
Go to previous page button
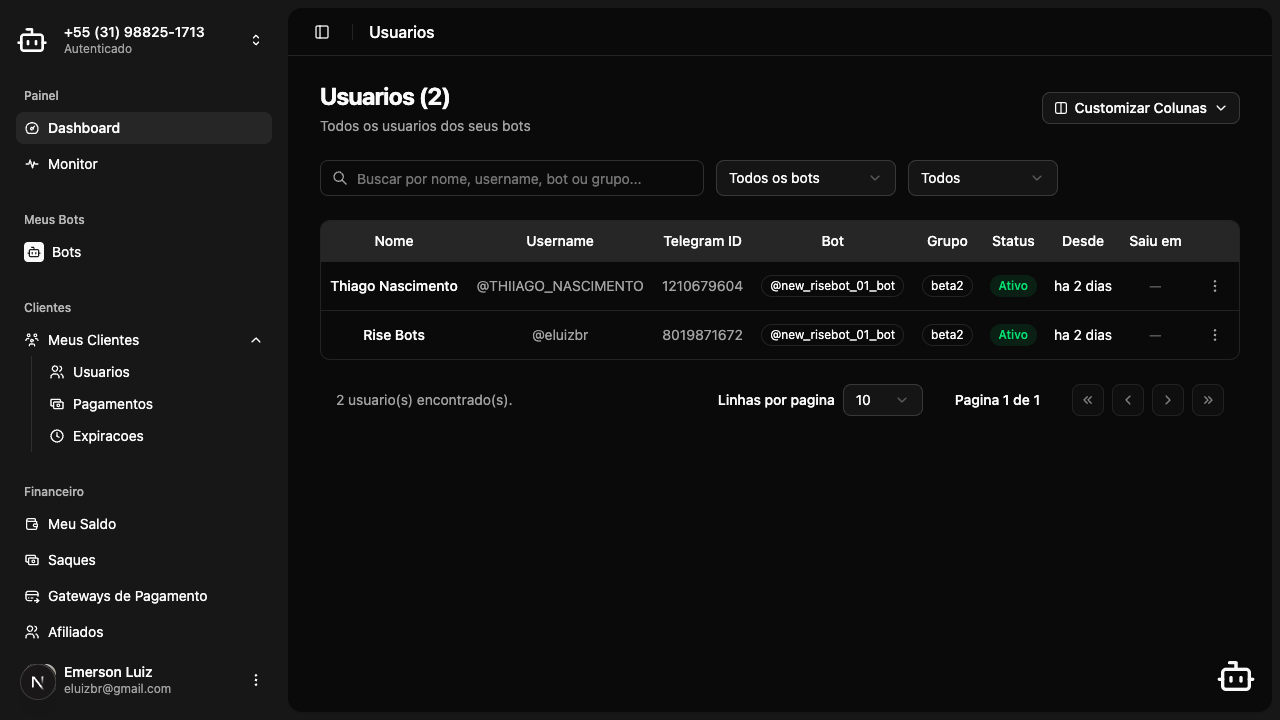(x=1128, y=400)
